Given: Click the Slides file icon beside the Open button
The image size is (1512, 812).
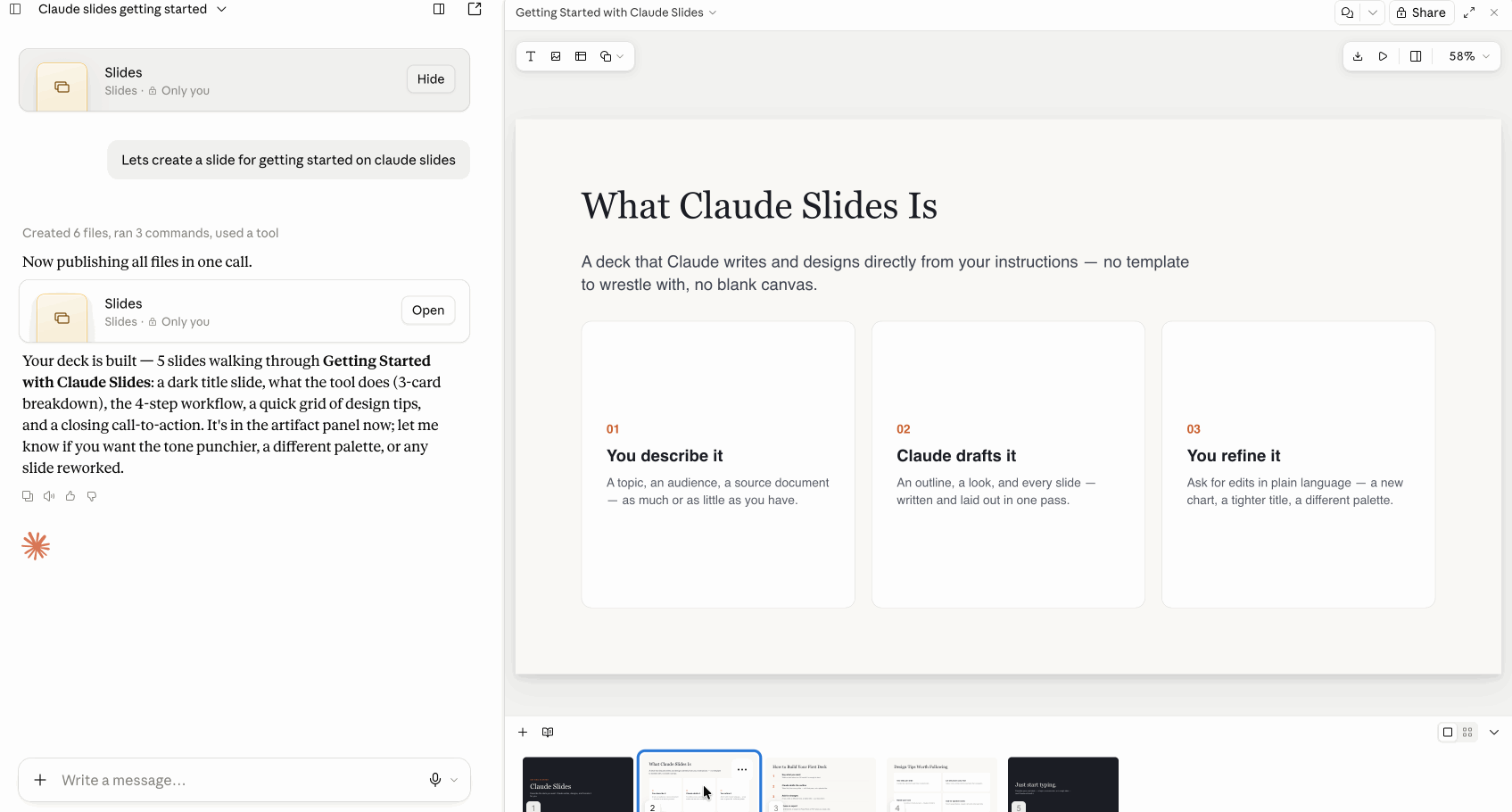Looking at the screenshot, I should point(62,318).
